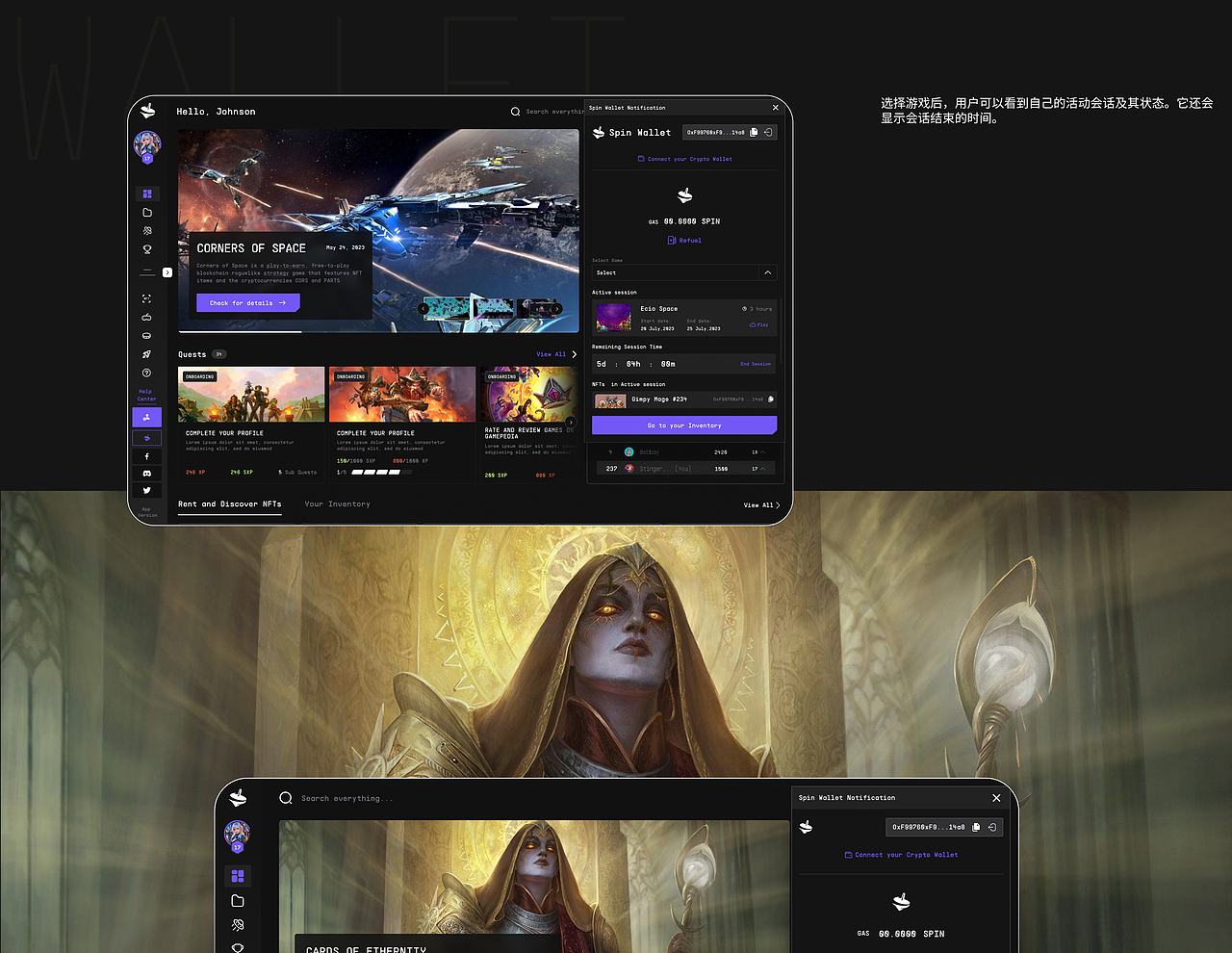Click the Refuel link
This screenshot has width=1232, height=953.
684,241
